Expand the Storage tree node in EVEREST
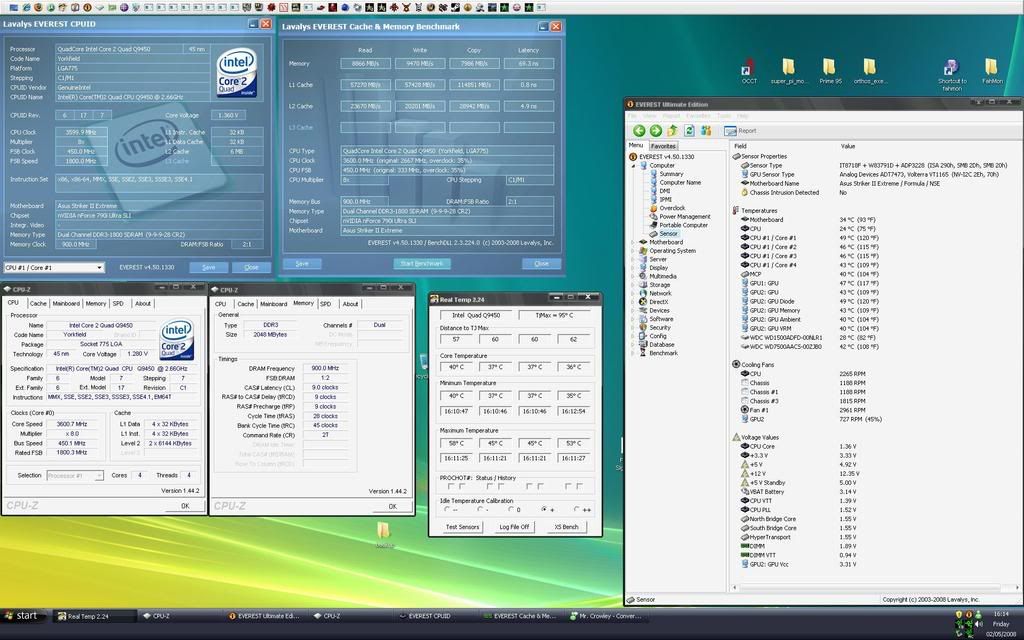1024x640 pixels. [x=634, y=285]
